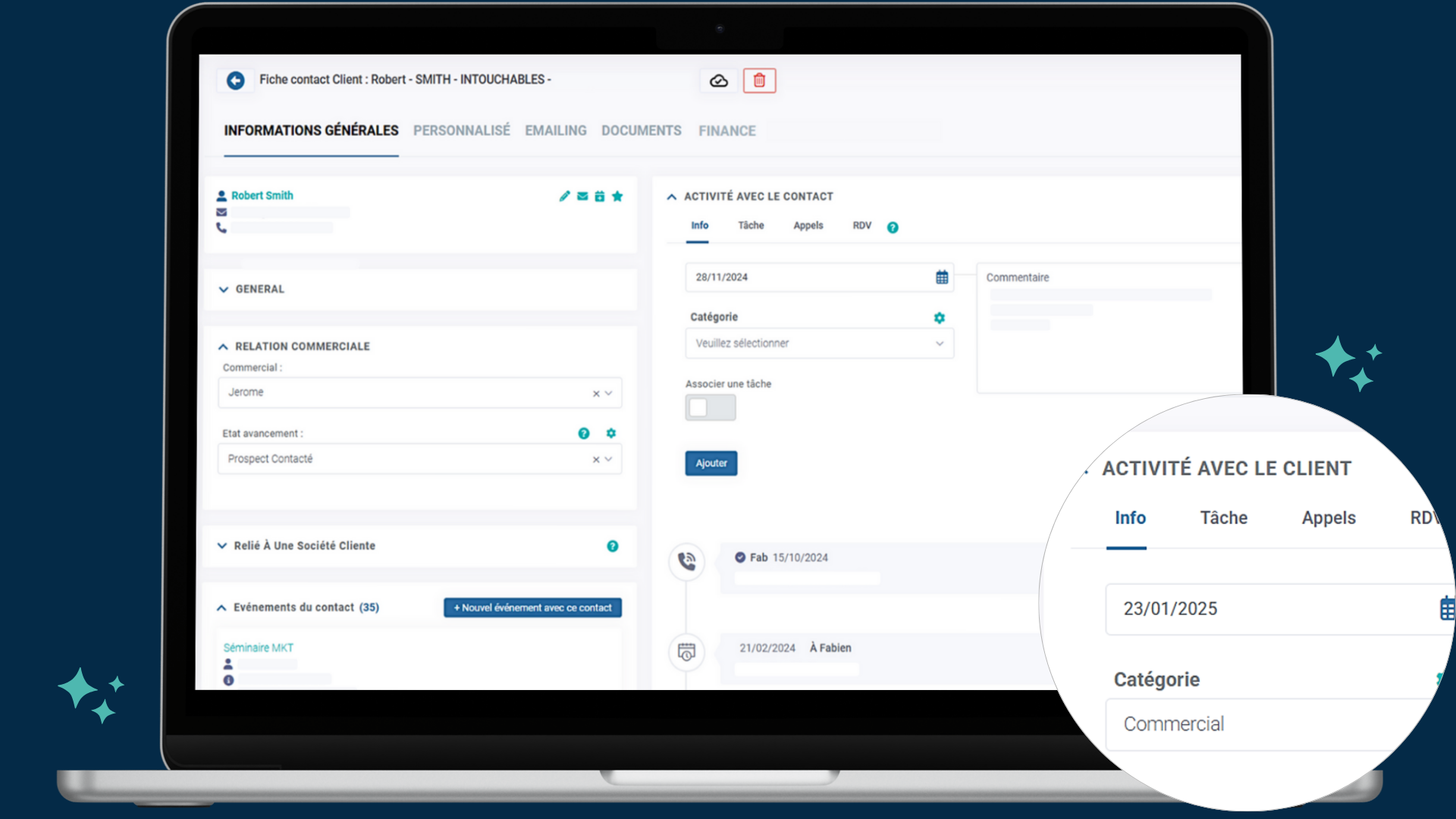Switch to the EMAILING tab
Screen dimensions: 1456x819
tap(555, 131)
